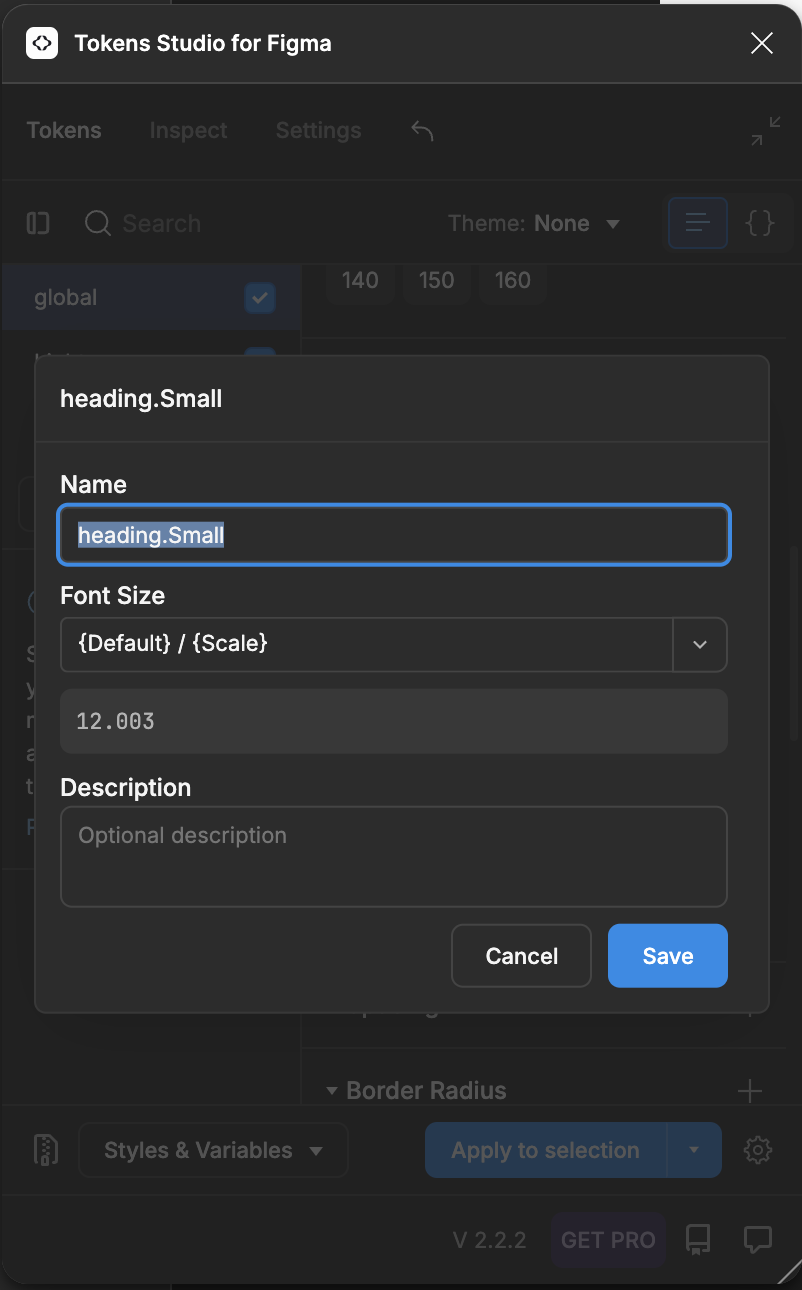Click the GET PRO button
Viewport: 802px width, 1290px height.
pos(608,1240)
